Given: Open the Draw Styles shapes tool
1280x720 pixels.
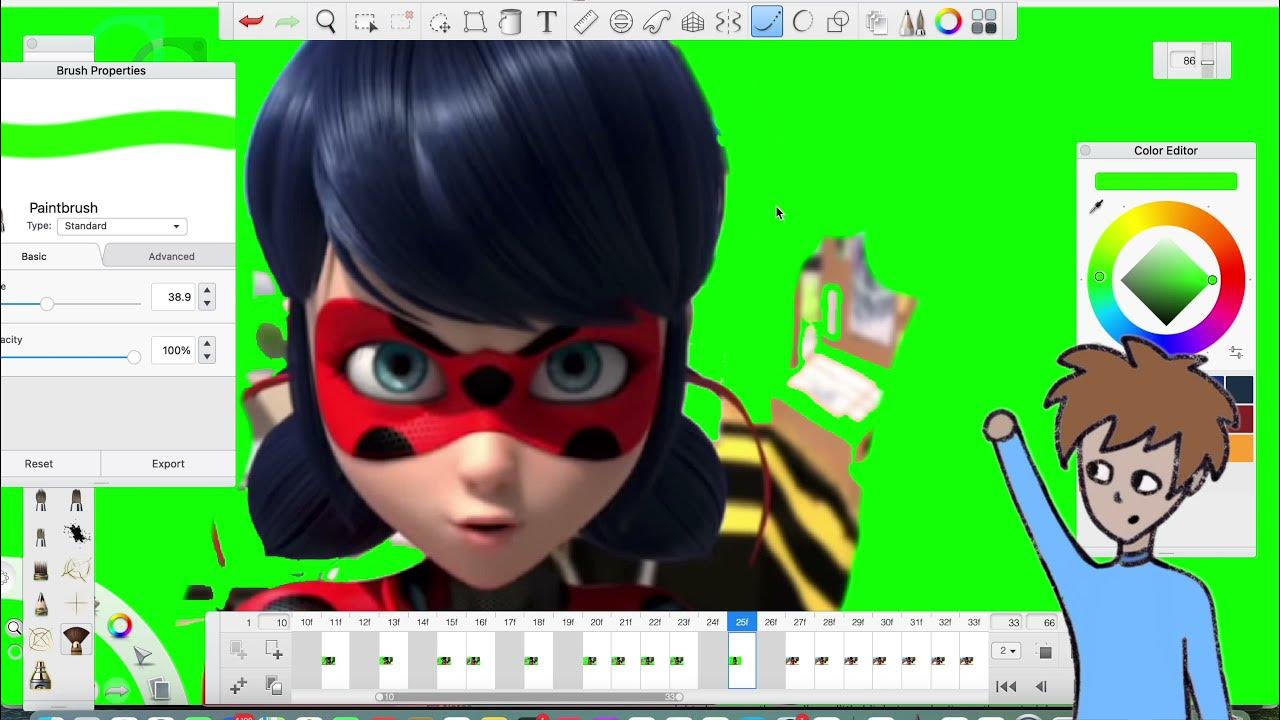Looking at the screenshot, I should coord(838,21).
